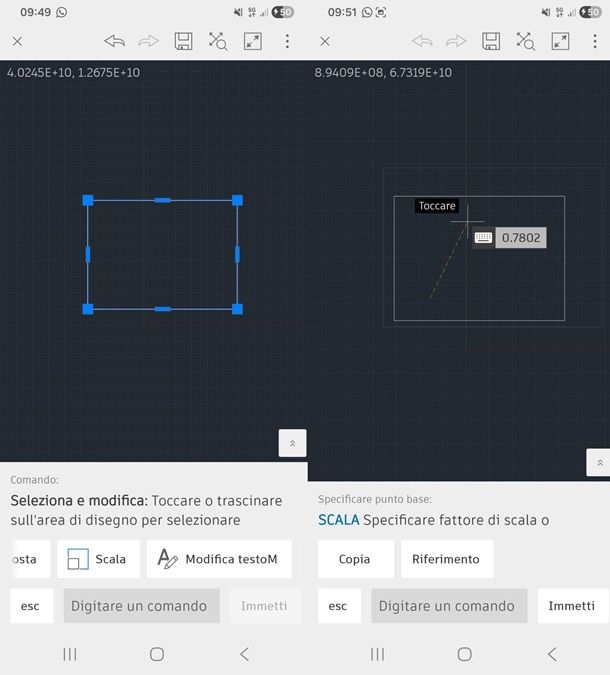Choose the Copia option
The height and width of the screenshot is (675, 610).
click(356, 559)
